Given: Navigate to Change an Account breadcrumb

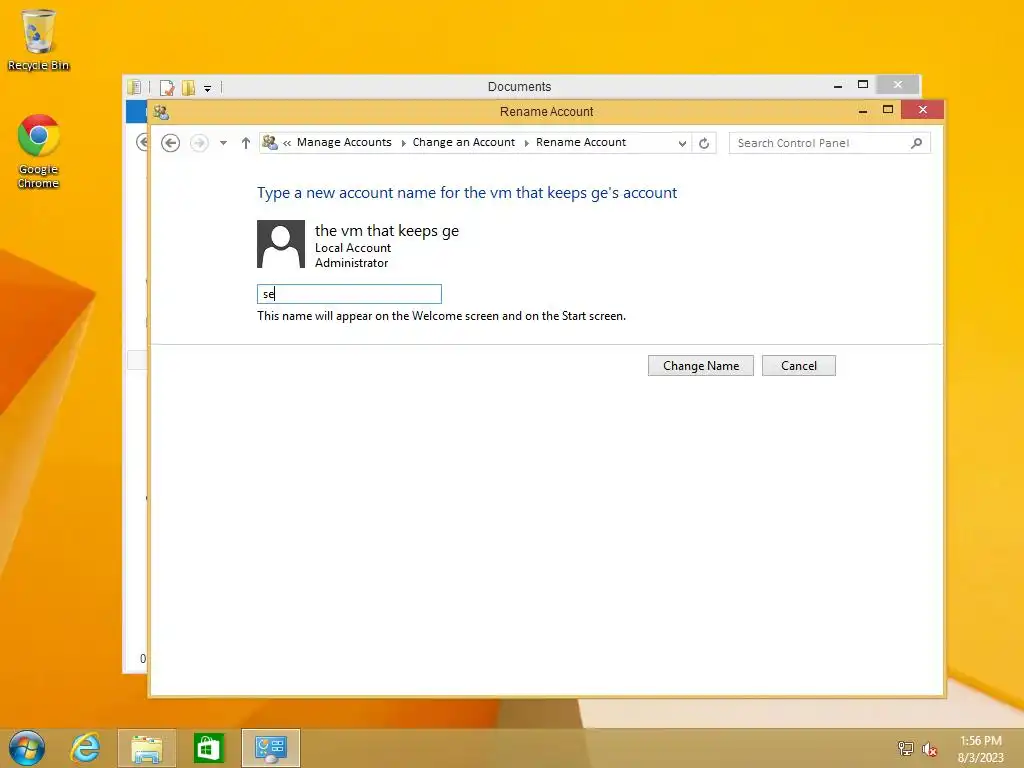Looking at the screenshot, I should [x=464, y=142].
